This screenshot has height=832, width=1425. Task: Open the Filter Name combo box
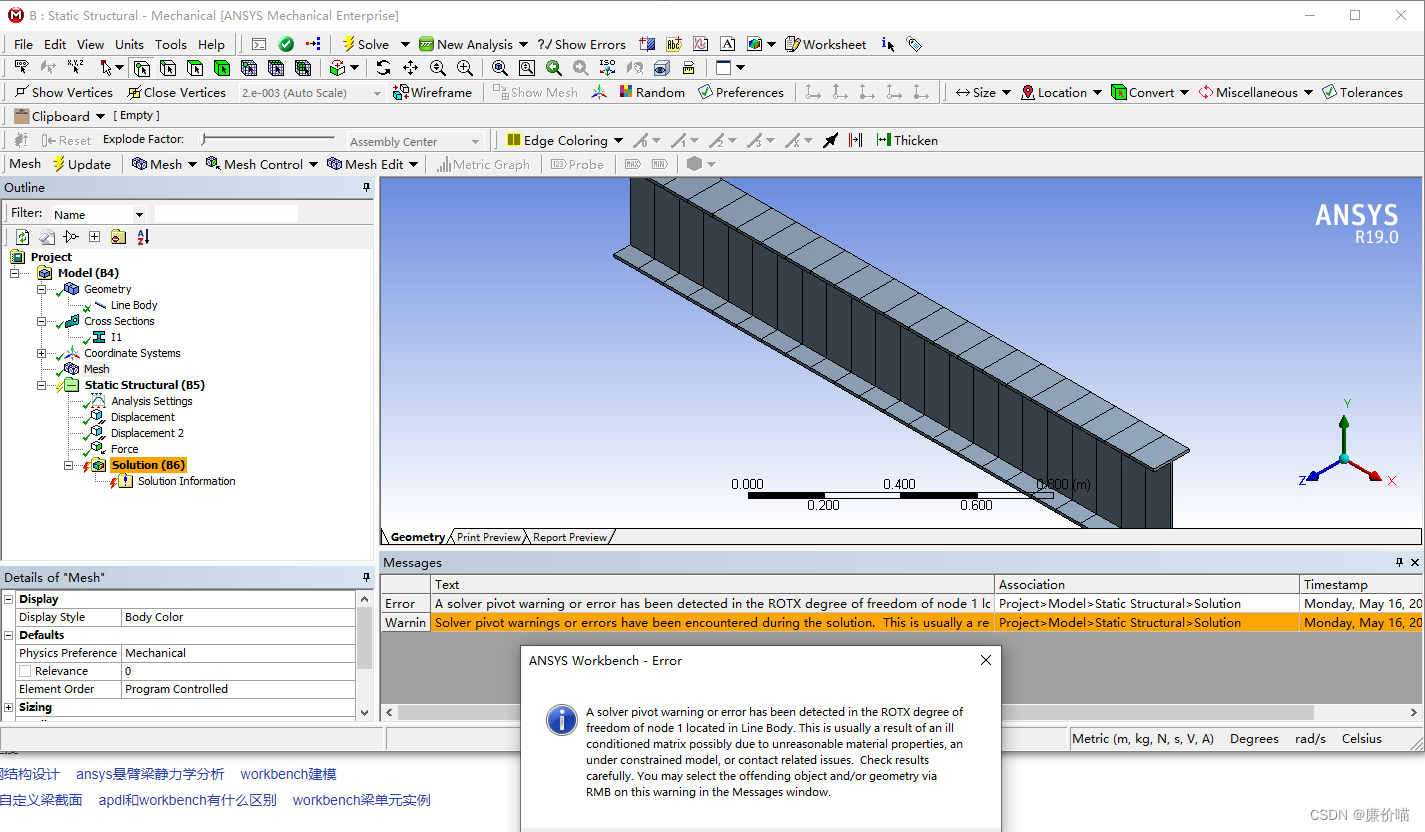point(99,214)
